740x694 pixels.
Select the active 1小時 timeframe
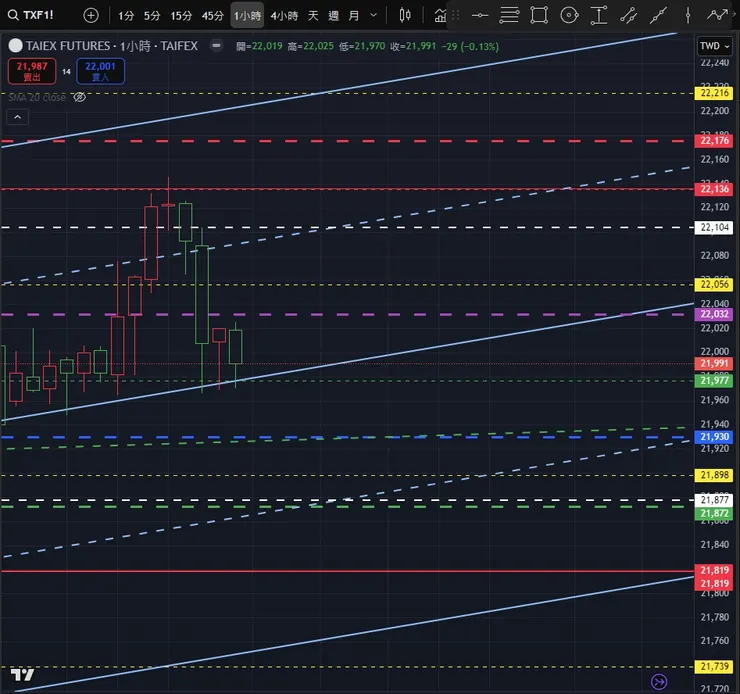(247, 16)
